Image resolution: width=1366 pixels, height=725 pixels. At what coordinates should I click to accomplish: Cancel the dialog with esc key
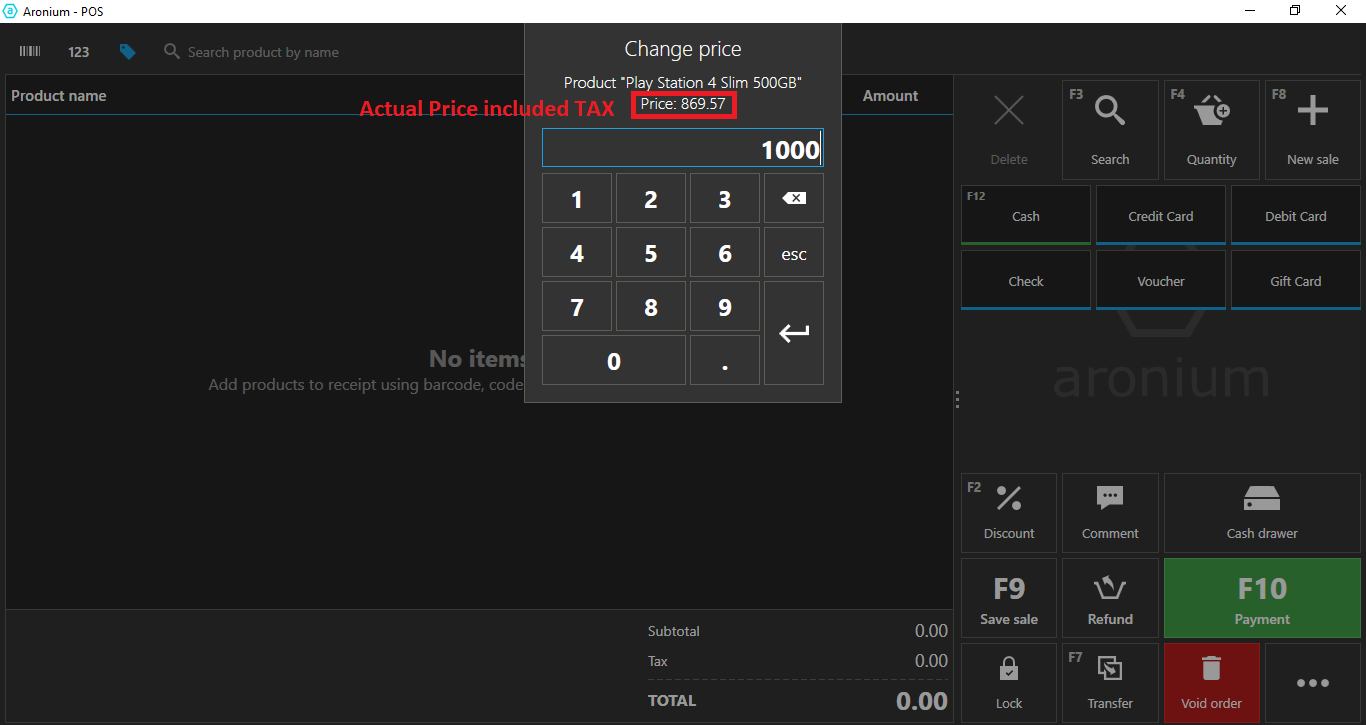[794, 254]
